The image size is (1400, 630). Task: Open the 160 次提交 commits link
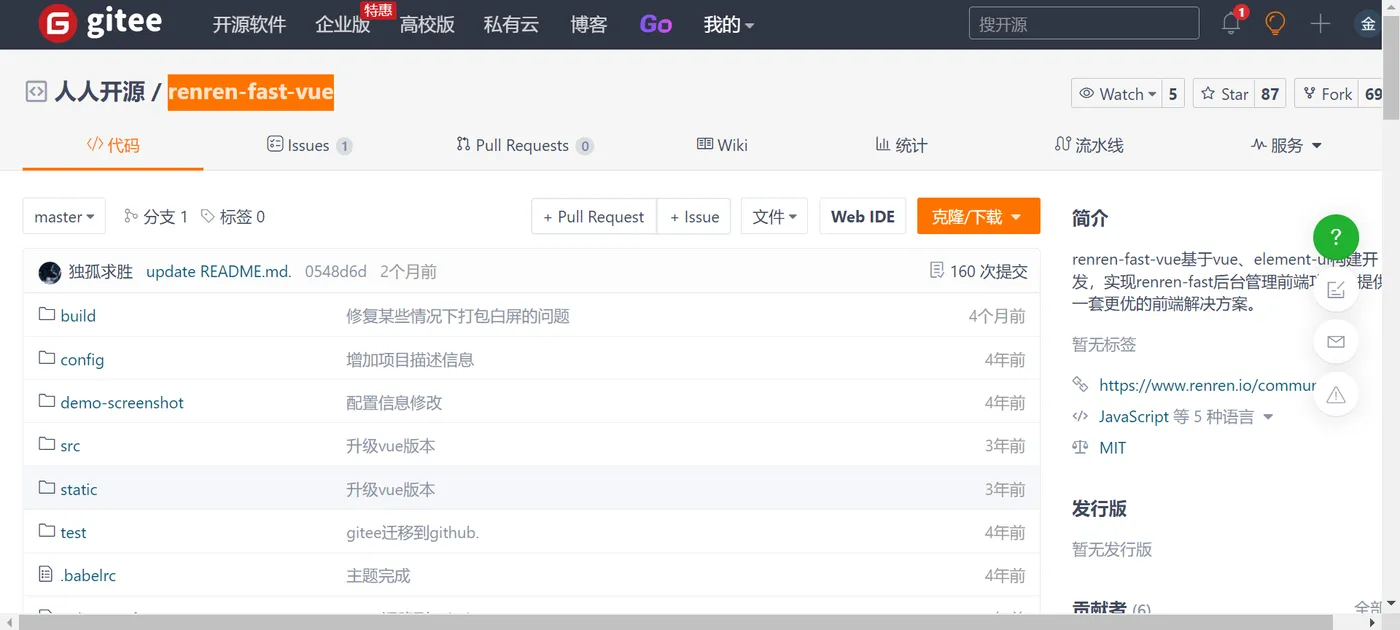tap(989, 271)
